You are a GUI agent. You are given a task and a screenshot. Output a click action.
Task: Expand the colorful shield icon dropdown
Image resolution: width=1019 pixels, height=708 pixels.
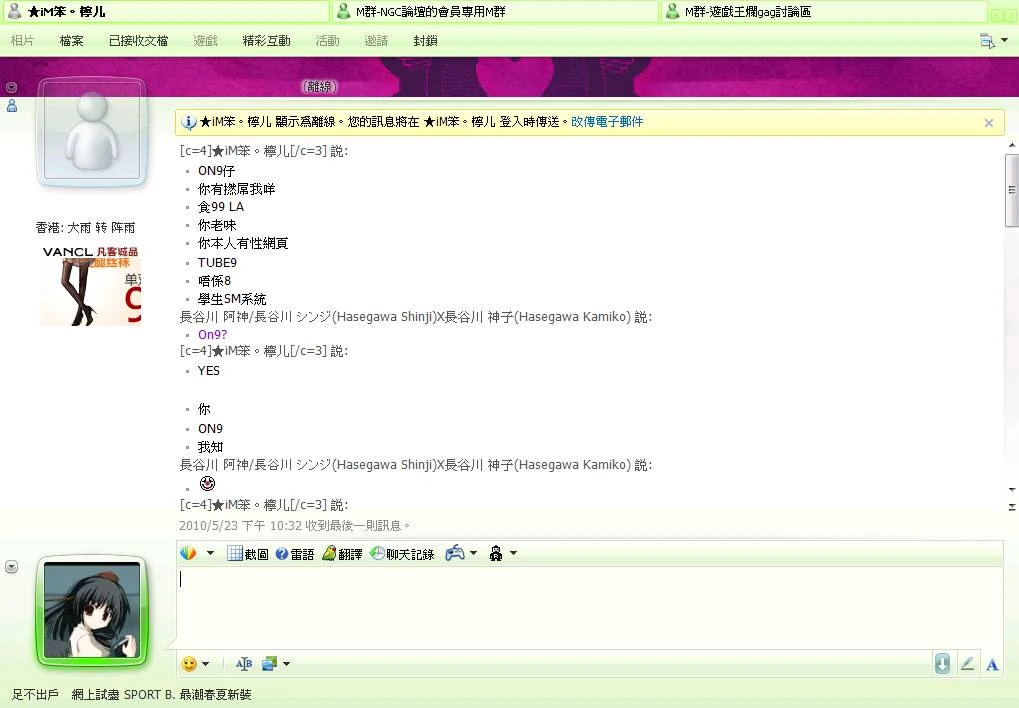click(210, 553)
